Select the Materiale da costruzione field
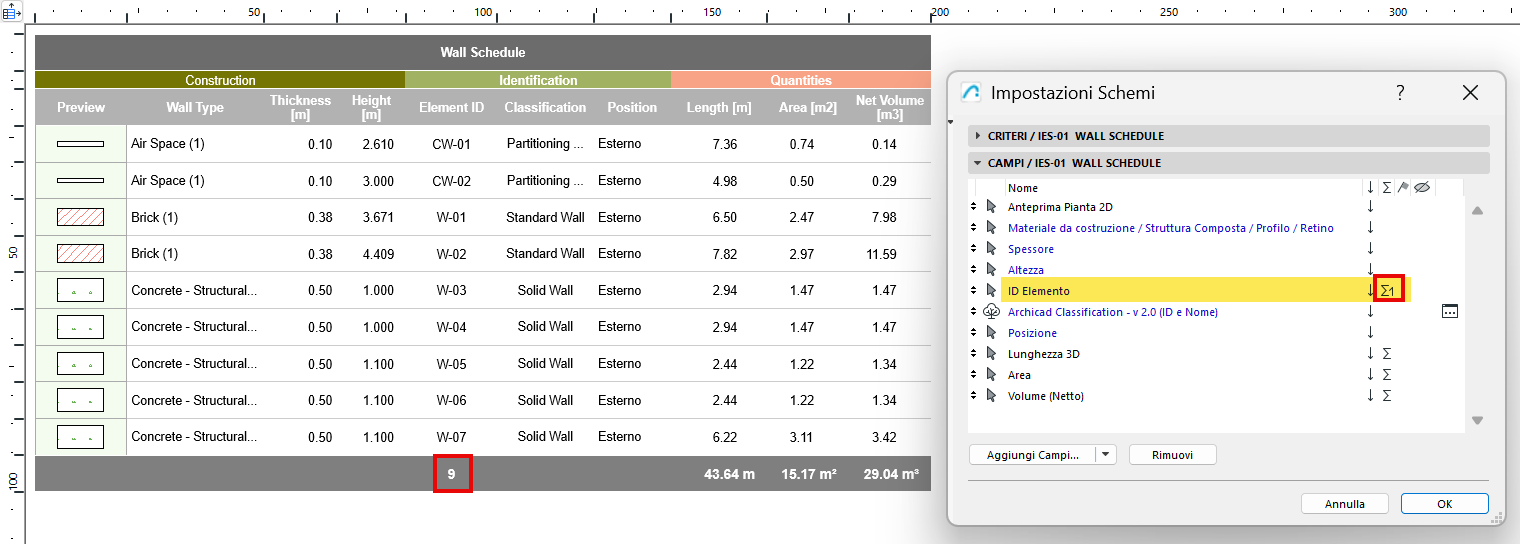 tap(1170, 228)
